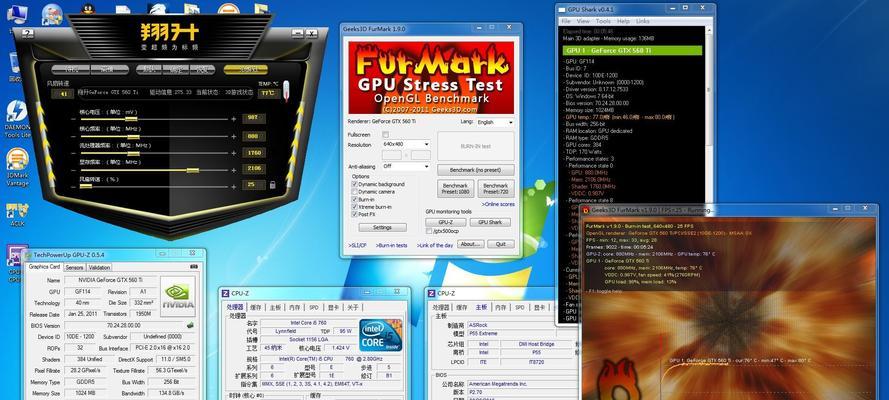Viewport: 889px width, 400px height.
Task: Open the Resolution 640x480 dropdown
Action: click(406, 144)
